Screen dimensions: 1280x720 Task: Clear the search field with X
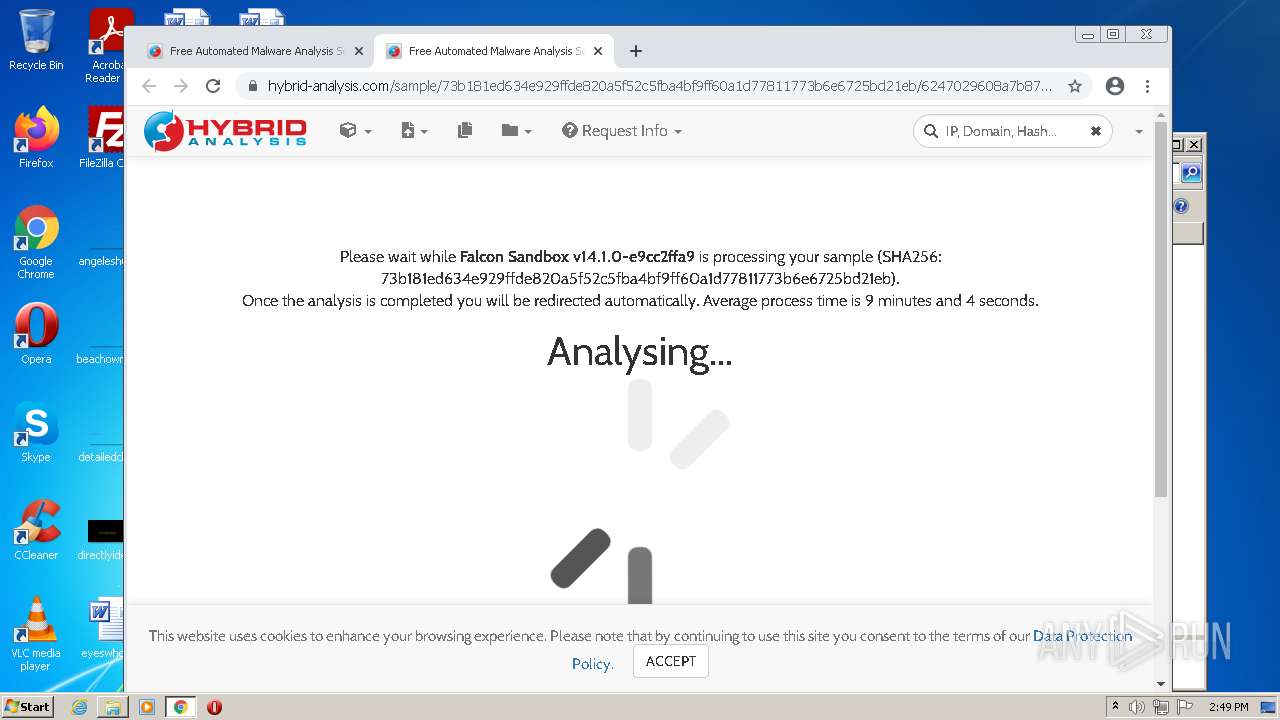[x=1096, y=131]
